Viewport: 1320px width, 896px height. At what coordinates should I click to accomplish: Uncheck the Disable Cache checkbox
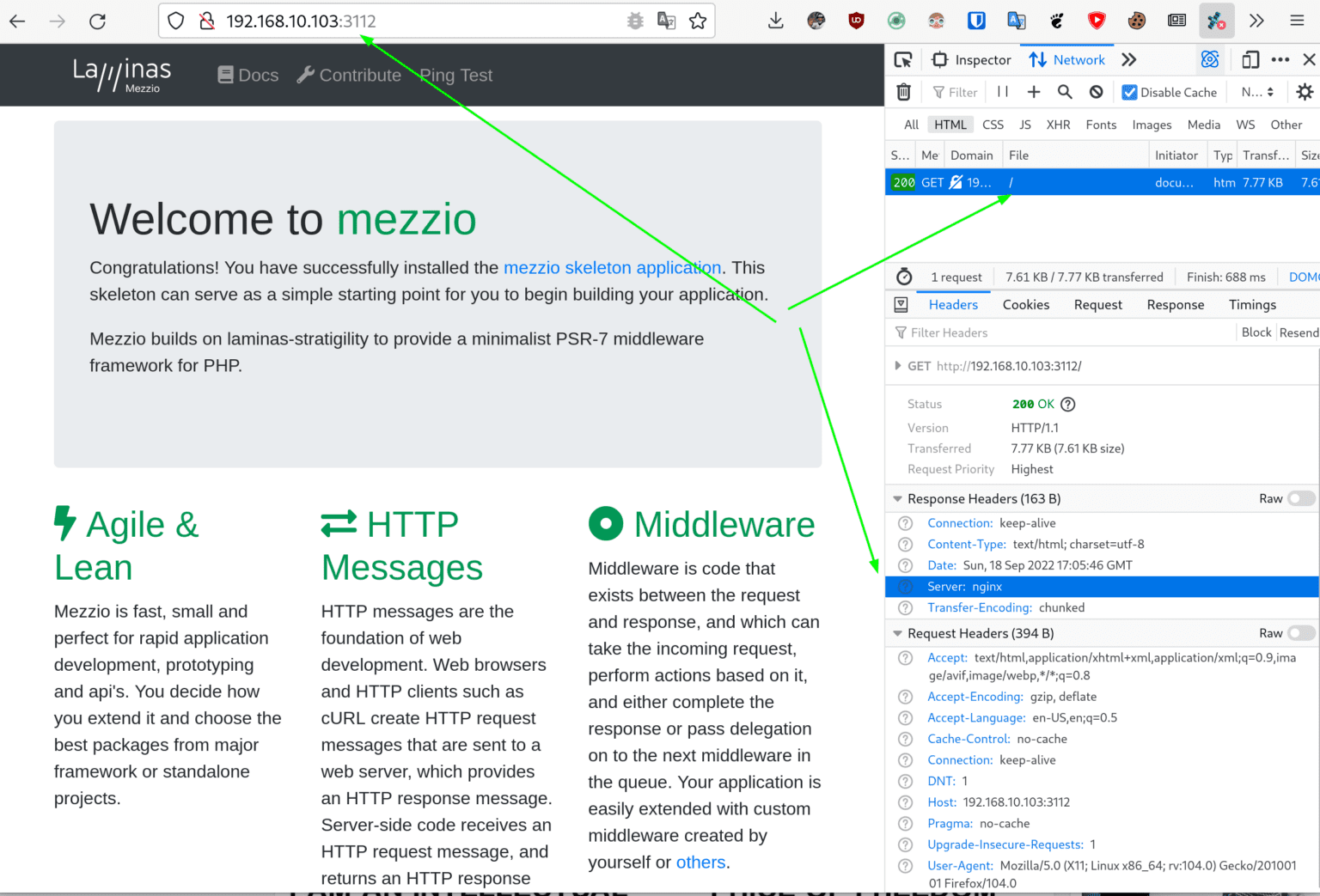[1129, 92]
